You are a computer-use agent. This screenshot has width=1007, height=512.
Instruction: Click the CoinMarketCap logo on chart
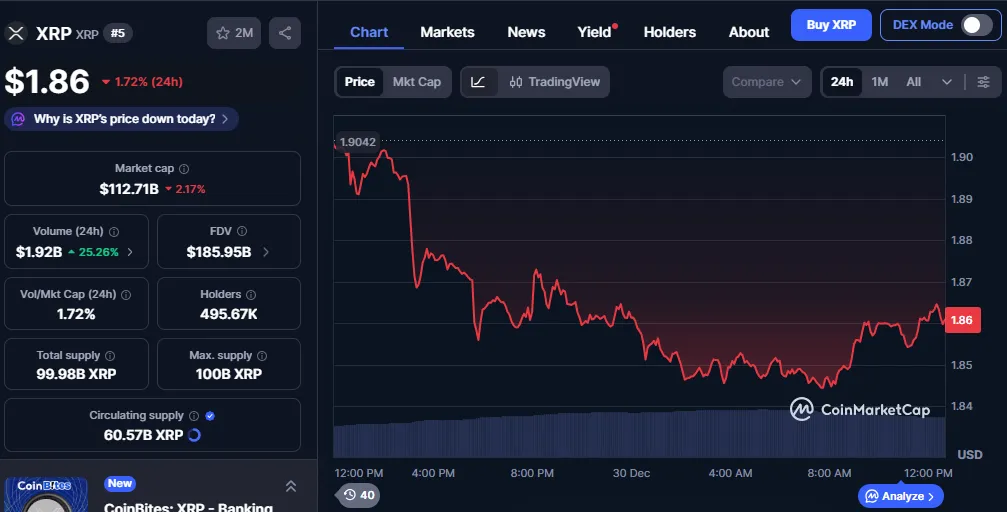pyautogui.click(x=859, y=409)
